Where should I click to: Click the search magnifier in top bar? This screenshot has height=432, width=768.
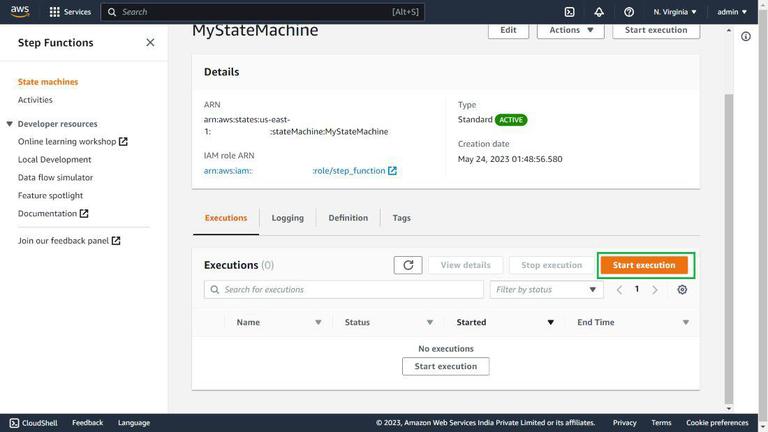[x=112, y=12]
